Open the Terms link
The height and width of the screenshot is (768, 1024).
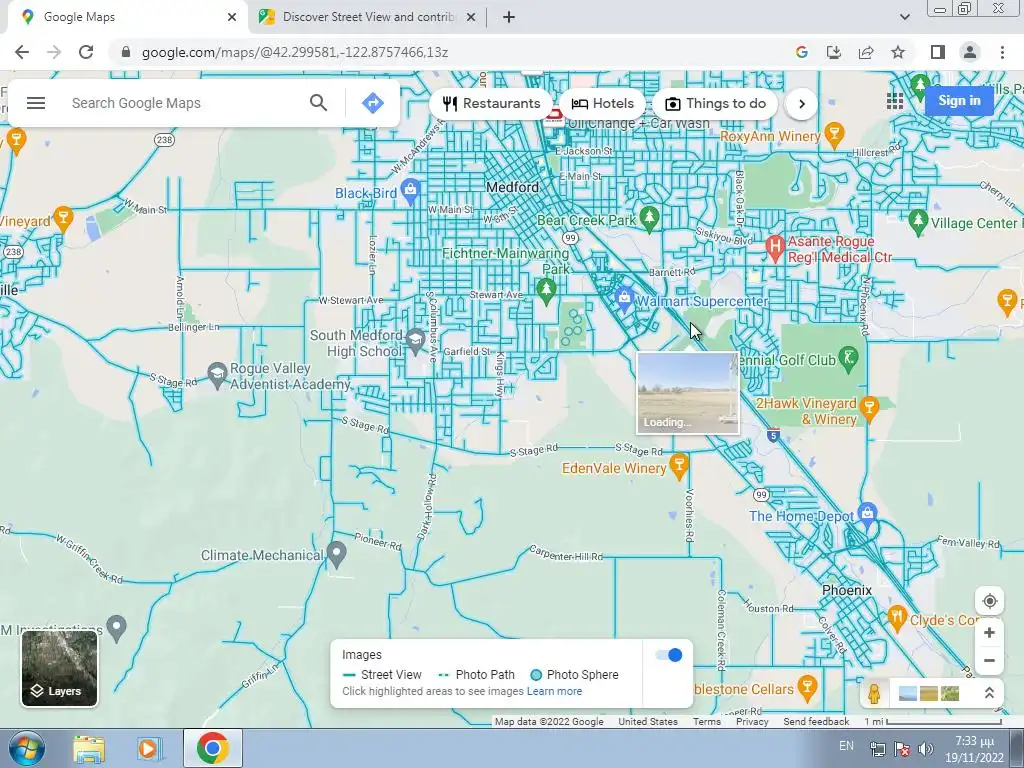click(707, 722)
